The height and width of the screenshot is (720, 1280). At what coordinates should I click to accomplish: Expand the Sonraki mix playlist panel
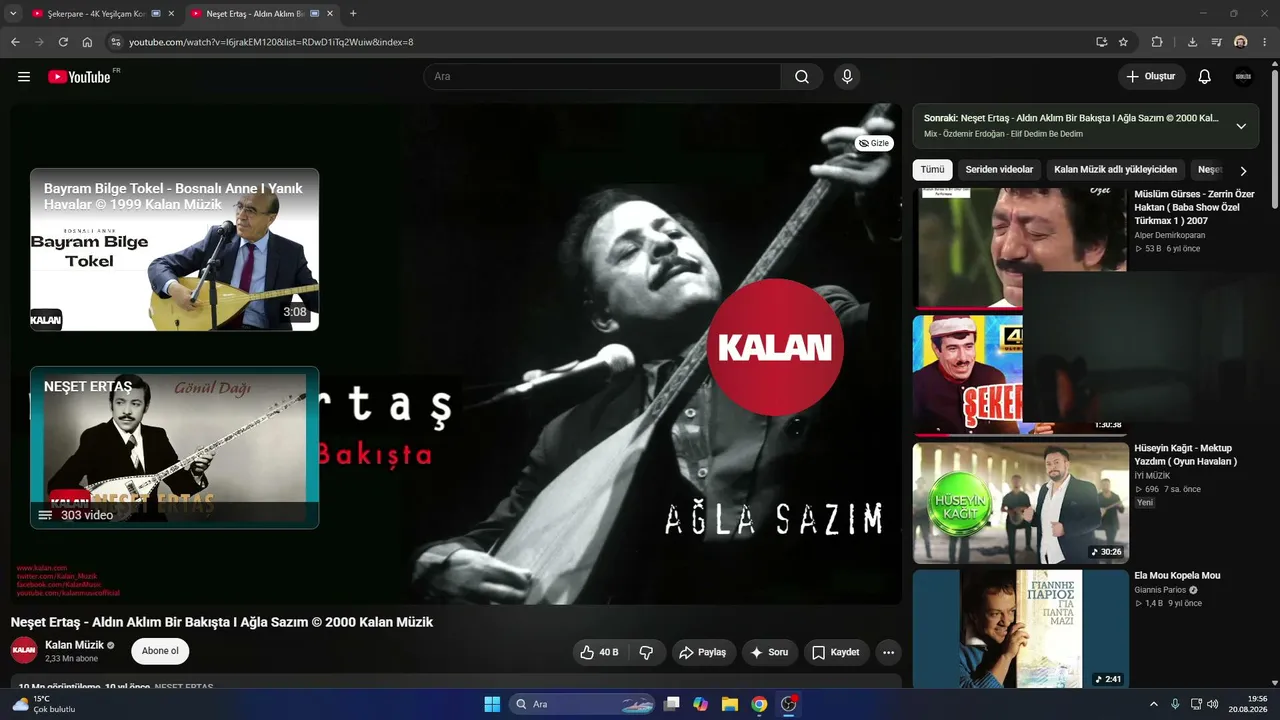point(1241,126)
